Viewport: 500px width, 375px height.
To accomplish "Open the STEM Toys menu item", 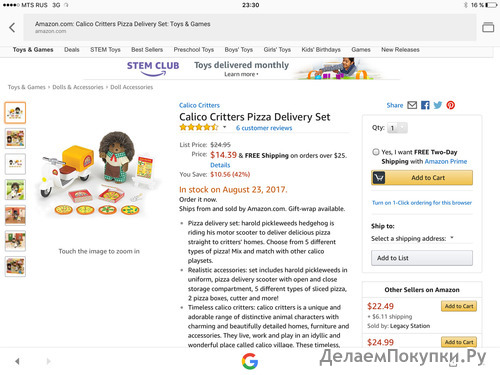I will 105,50.
